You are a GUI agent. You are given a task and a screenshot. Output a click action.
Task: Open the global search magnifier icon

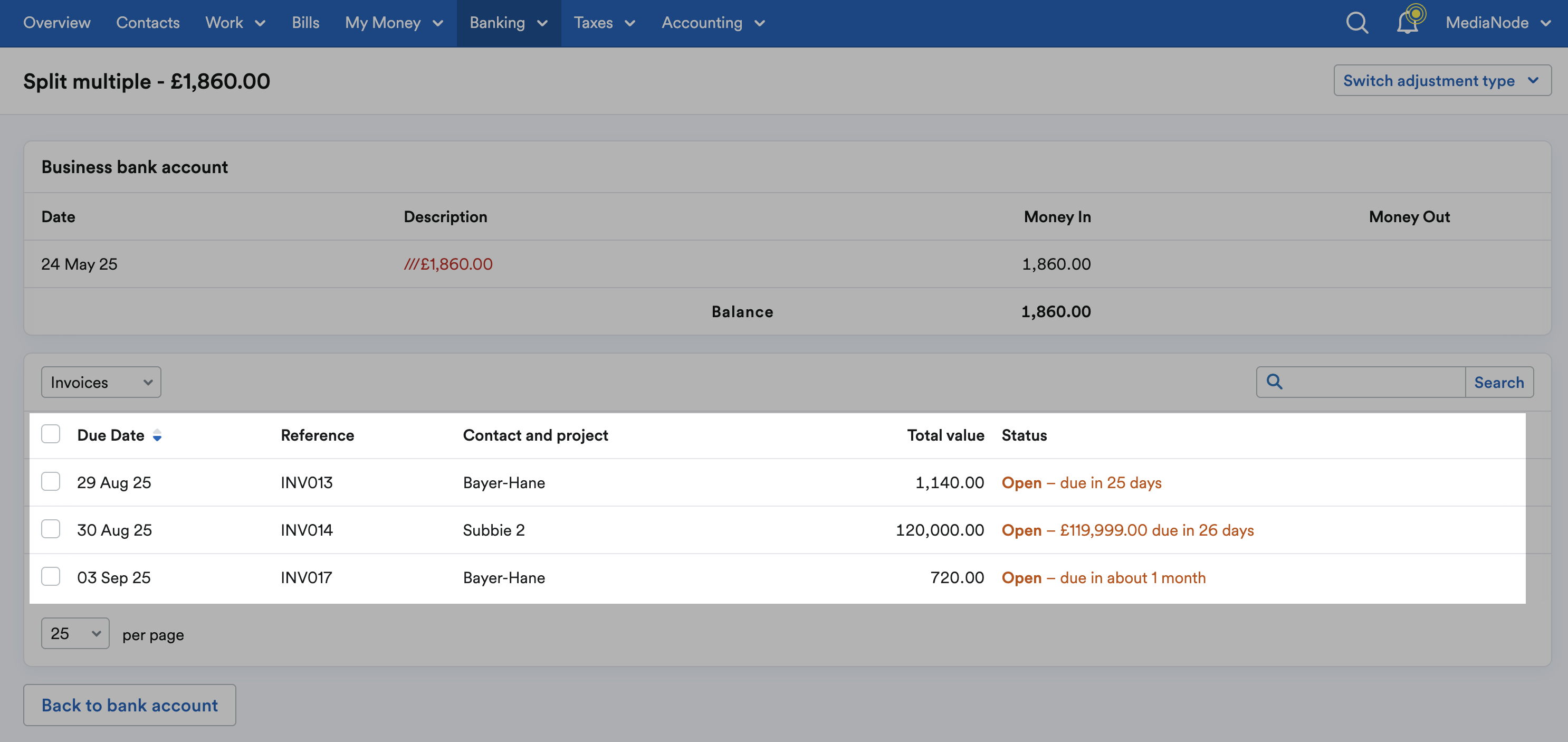pos(1356,23)
